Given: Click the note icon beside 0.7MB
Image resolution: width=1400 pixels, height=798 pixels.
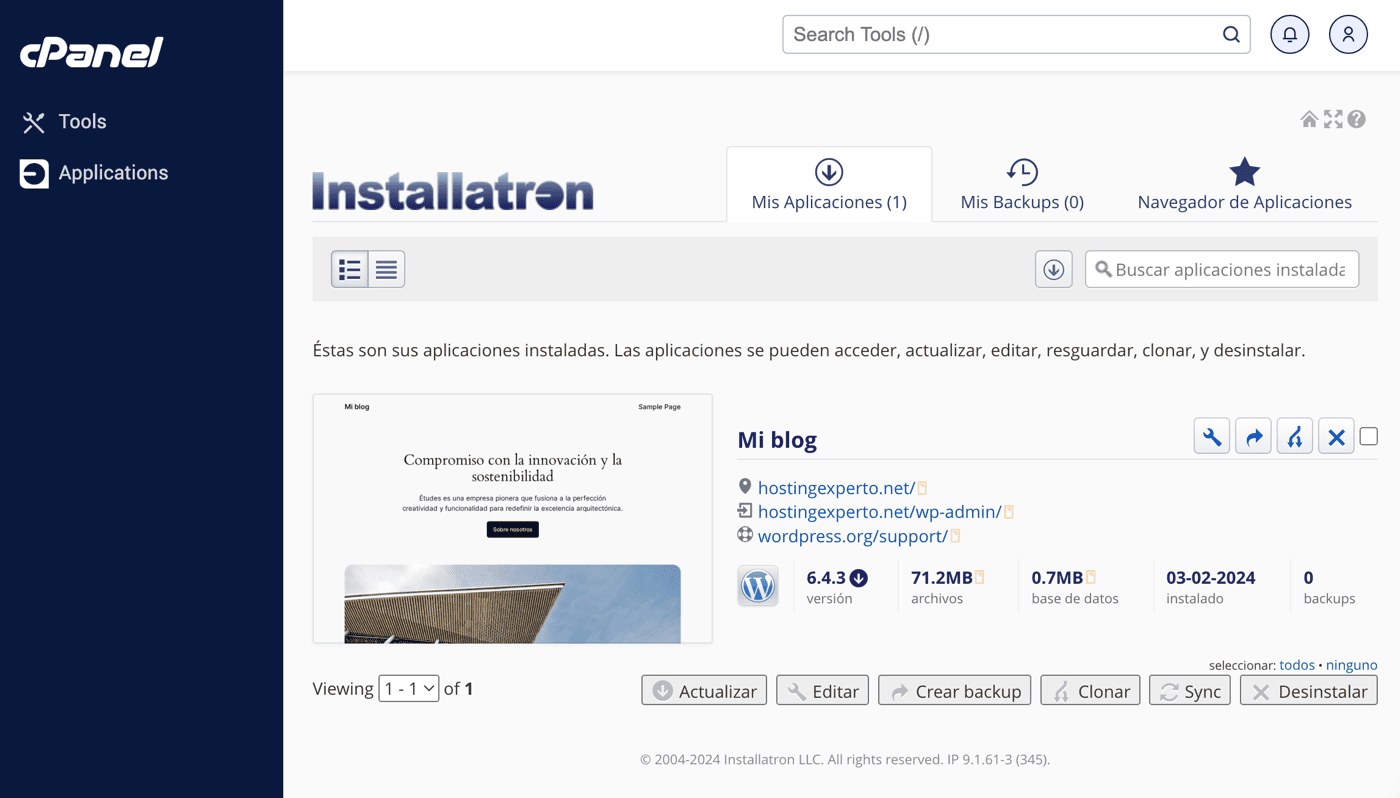Looking at the screenshot, I should [1091, 577].
